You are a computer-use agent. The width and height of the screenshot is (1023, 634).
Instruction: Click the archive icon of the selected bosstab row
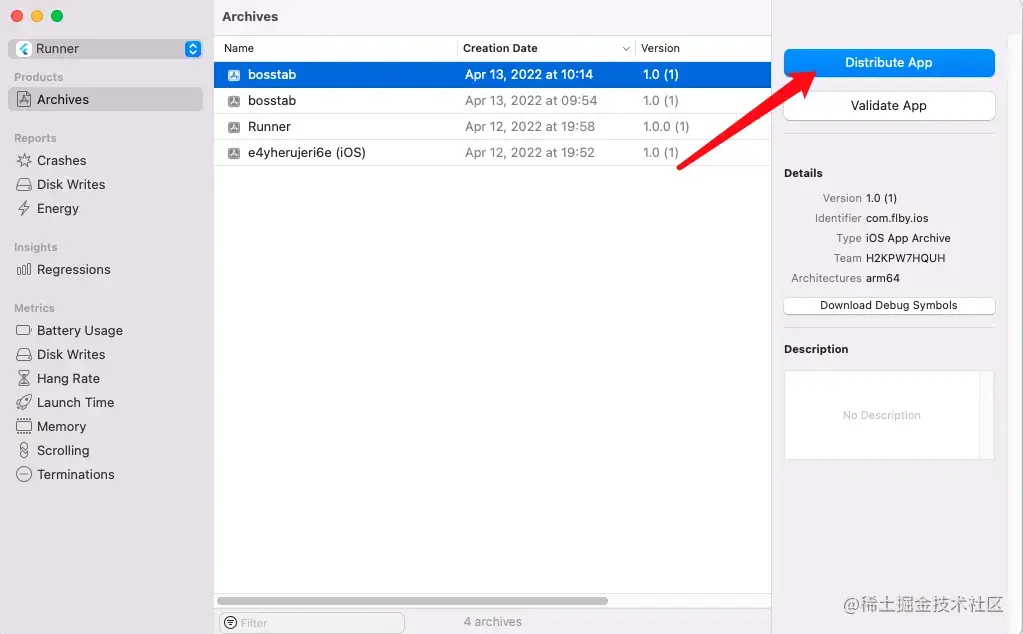point(234,75)
